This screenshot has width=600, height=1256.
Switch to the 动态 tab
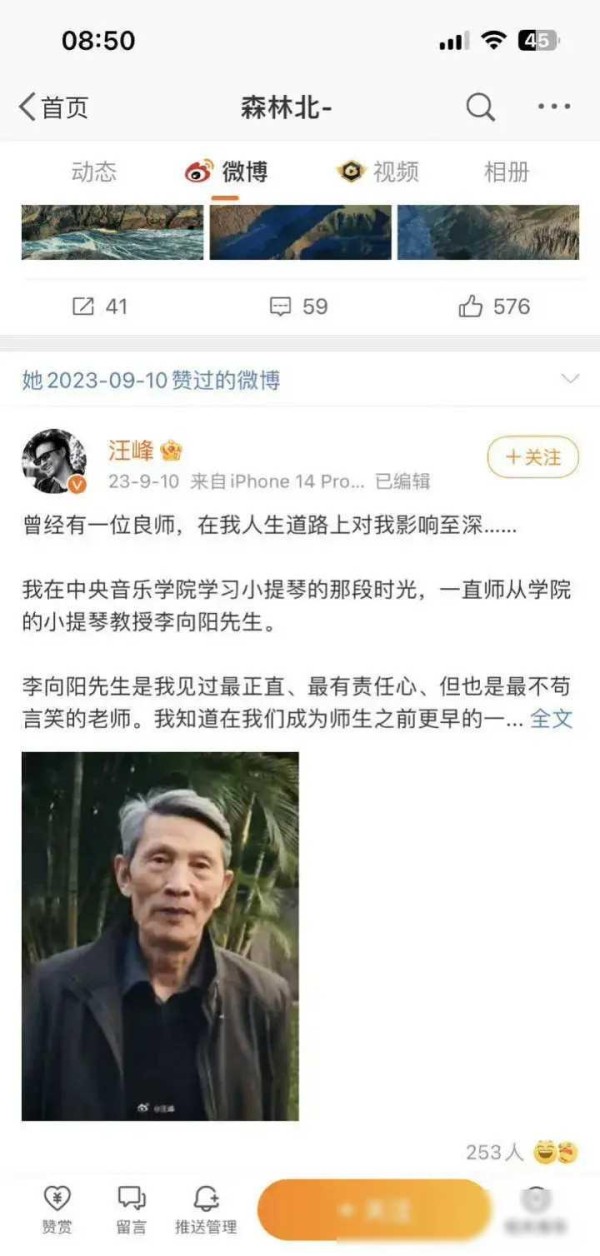[94, 172]
